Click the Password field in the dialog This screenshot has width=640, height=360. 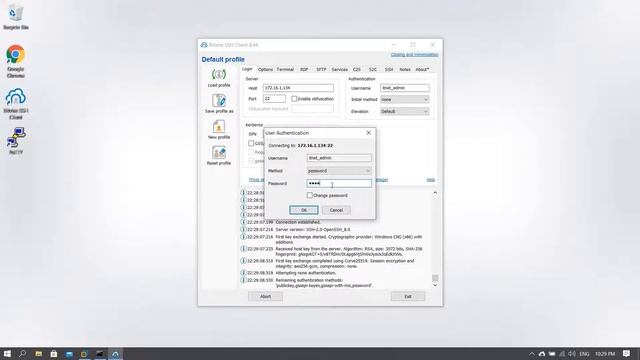(339, 183)
